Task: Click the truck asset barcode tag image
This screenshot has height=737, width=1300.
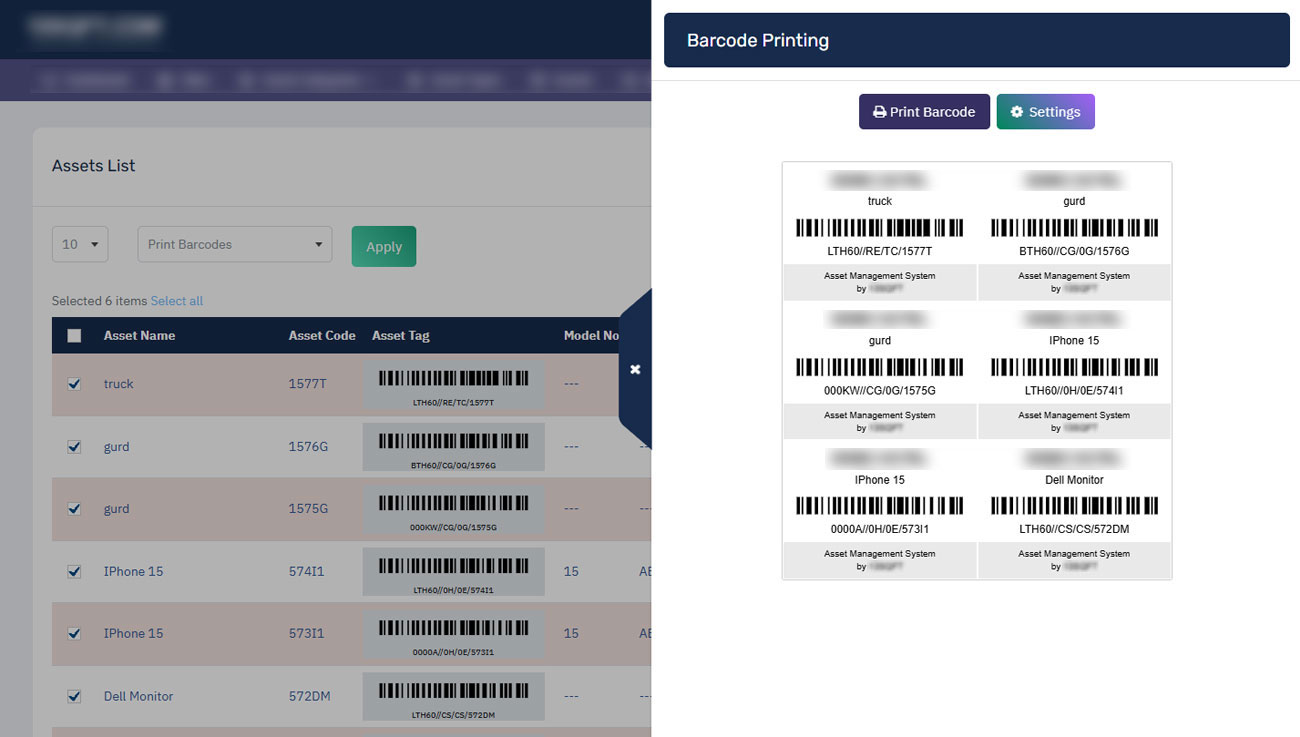Action: [454, 385]
